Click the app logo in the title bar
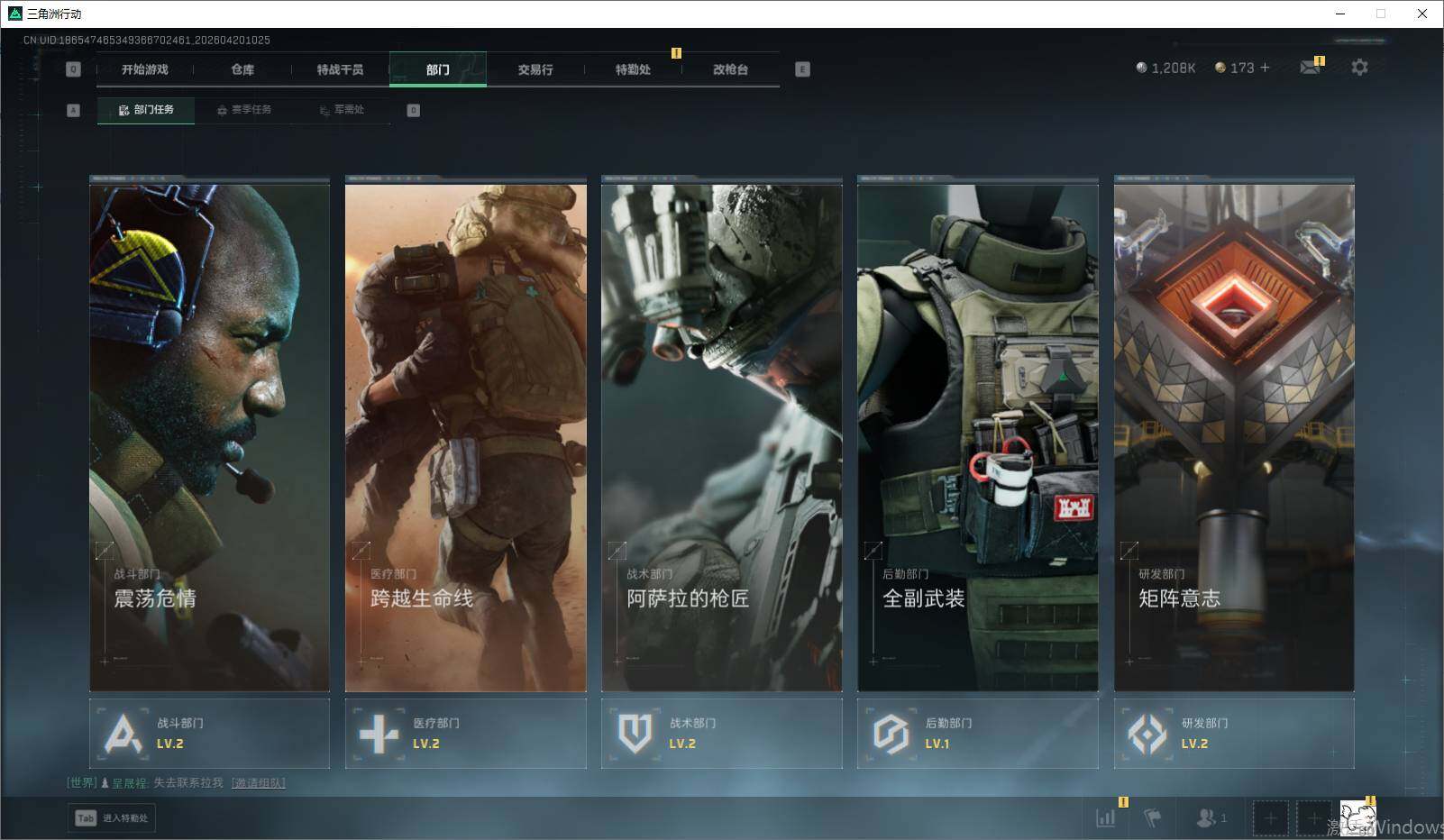1444x840 pixels. tap(14, 14)
